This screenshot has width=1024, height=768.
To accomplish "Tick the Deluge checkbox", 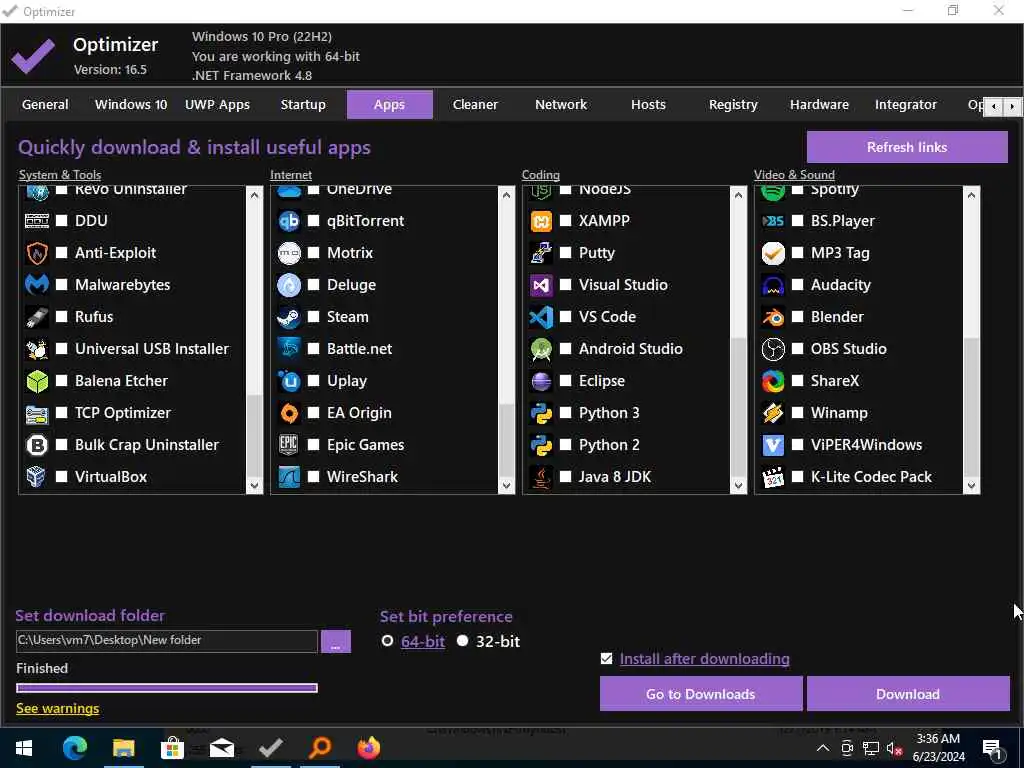I will [313, 285].
